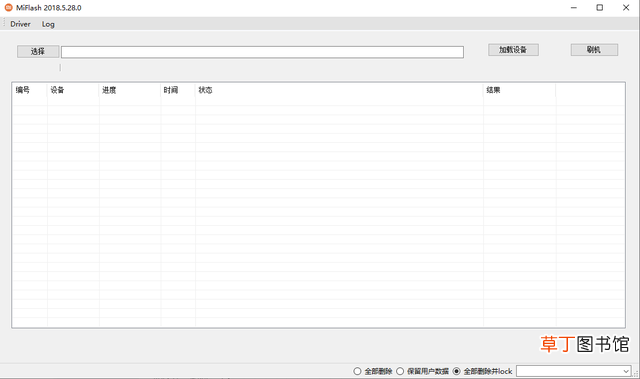The width and height of the screenshot is (640, 379).
Task: Close the MiFlash window
Action: coord(626,7)
